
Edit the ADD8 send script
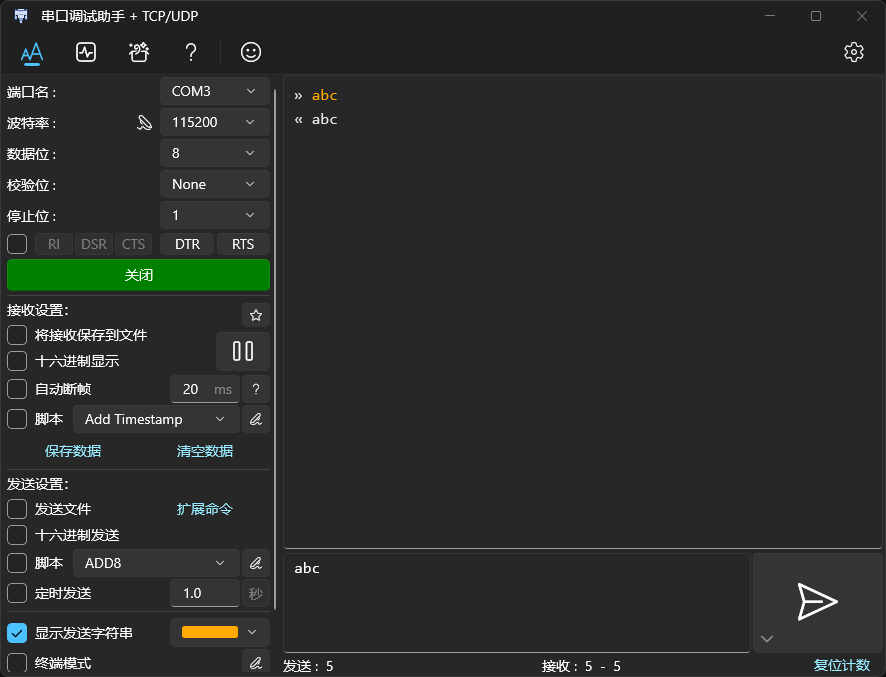click(x=256, y=563)
